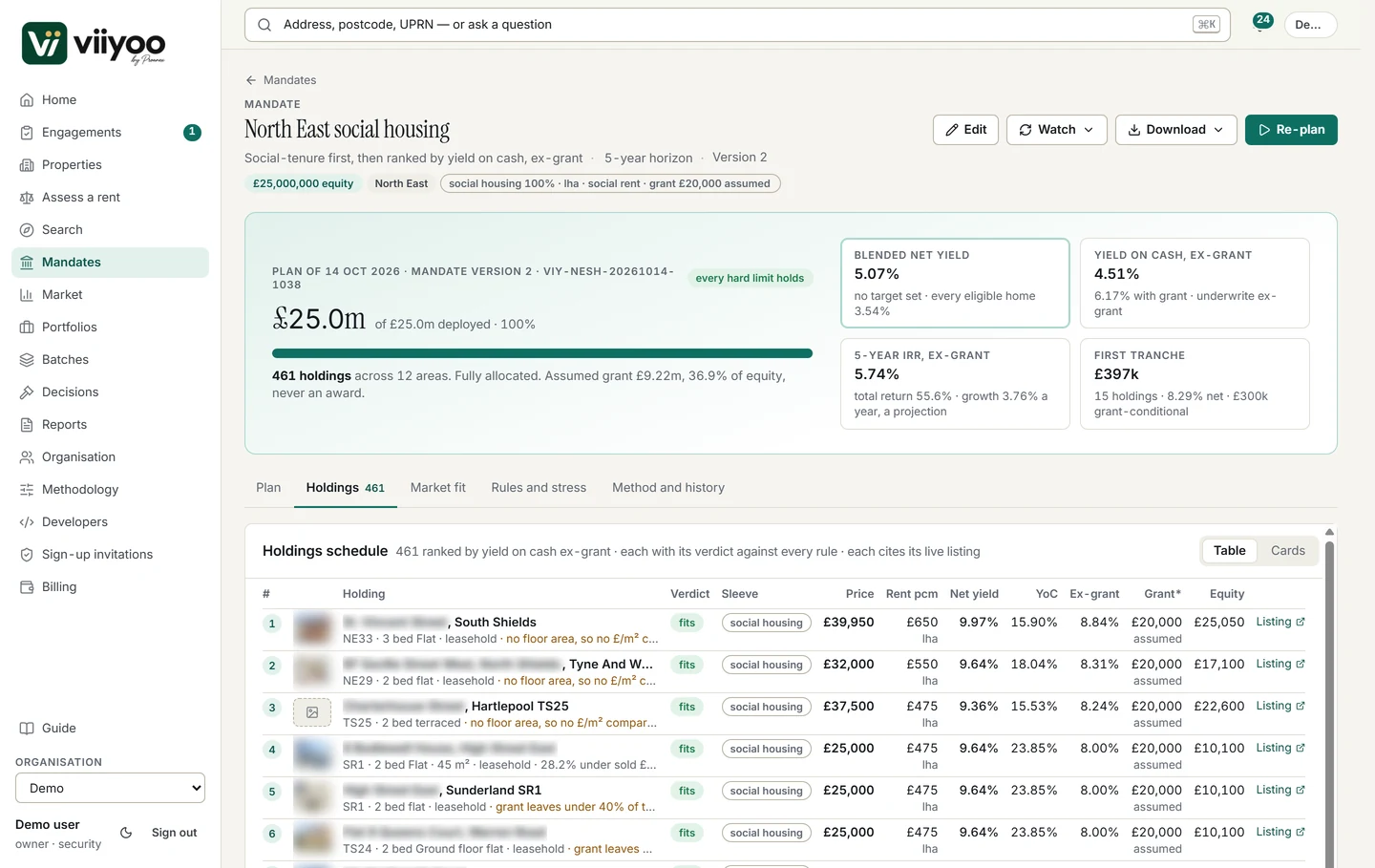Open the Watch dropdown
The height and width of the screenshot is (868, 1375).
pyautogui.click(x=1057, y=130)
